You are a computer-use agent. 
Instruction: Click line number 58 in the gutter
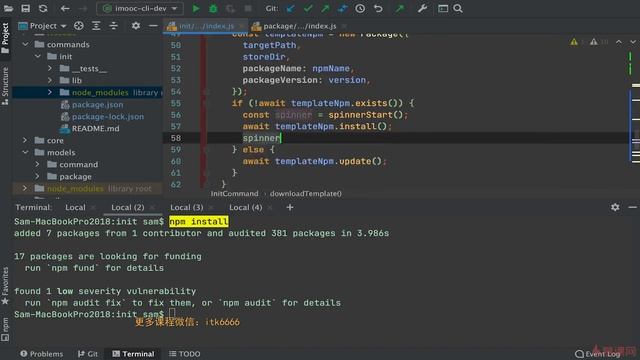[x=176, y=138]
